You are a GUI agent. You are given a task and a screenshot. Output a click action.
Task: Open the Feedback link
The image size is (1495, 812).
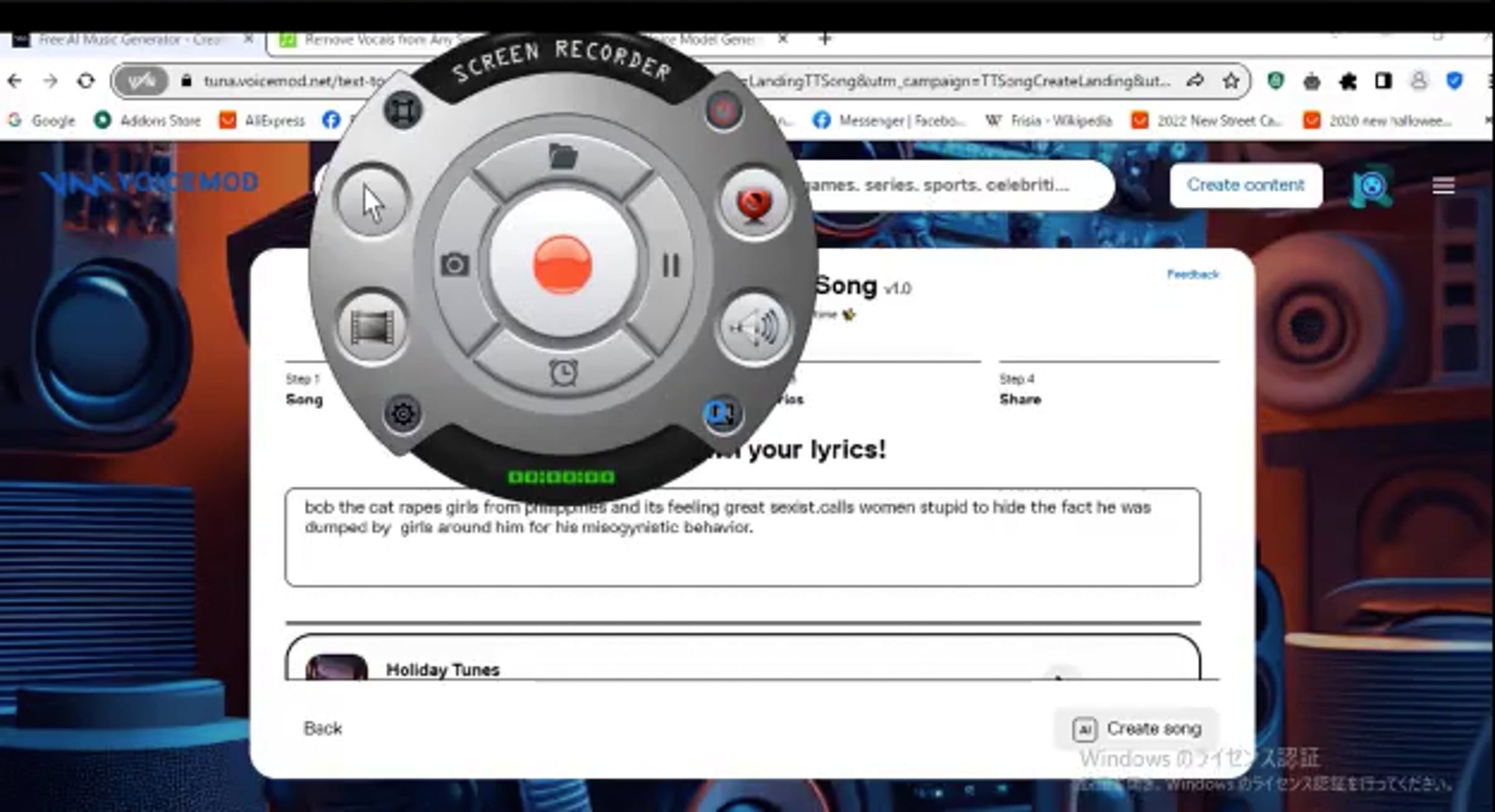point(1192,275)
